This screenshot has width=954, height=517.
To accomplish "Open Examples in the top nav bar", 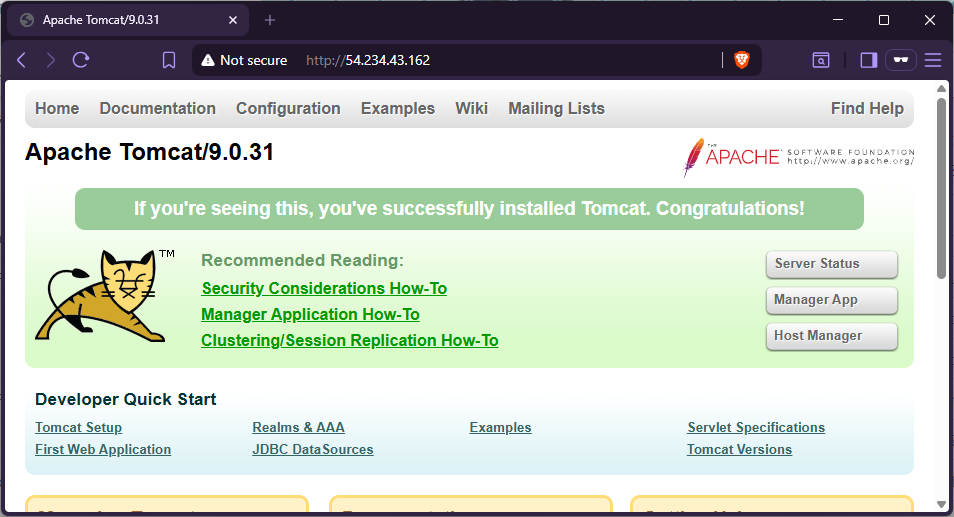I will pyautogui.click(x=398, y=108).
